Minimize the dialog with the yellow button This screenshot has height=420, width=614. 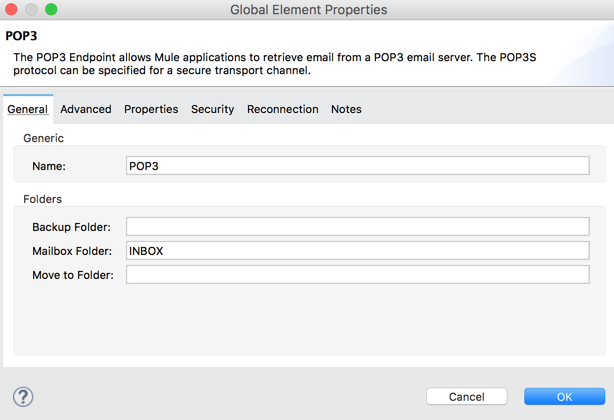point(31,10)
